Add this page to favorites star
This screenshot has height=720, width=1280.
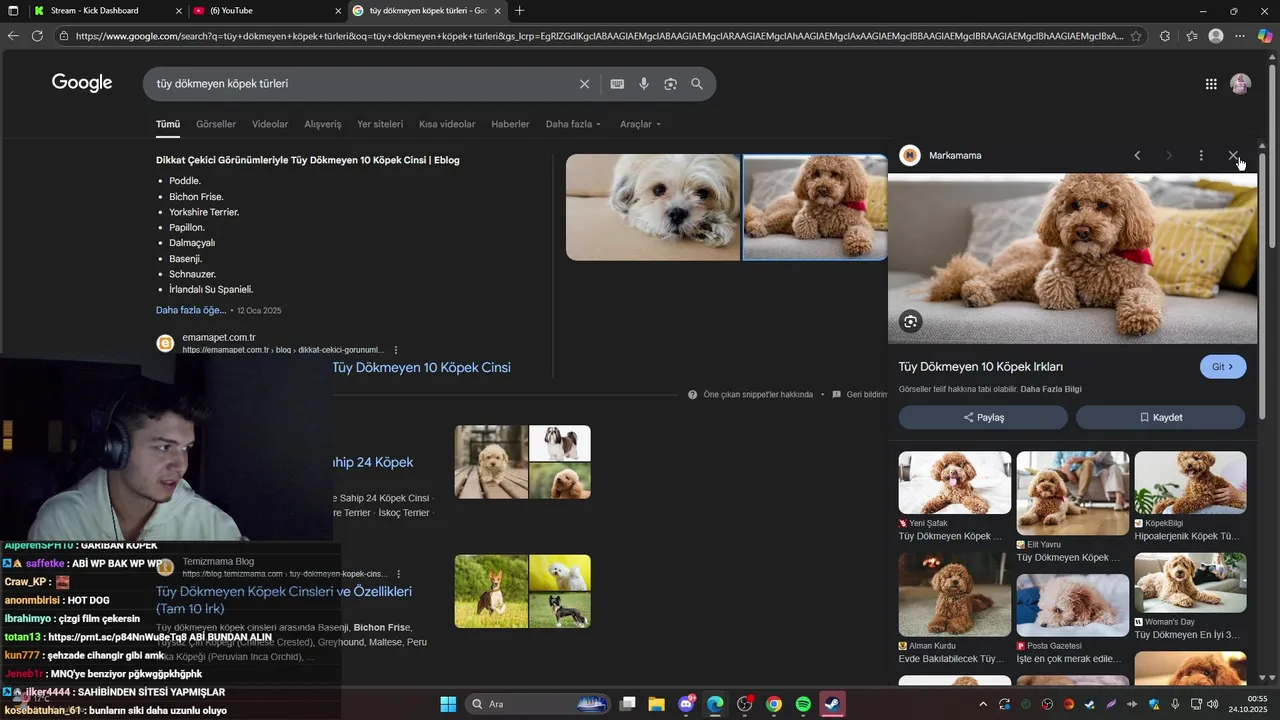1136,36
